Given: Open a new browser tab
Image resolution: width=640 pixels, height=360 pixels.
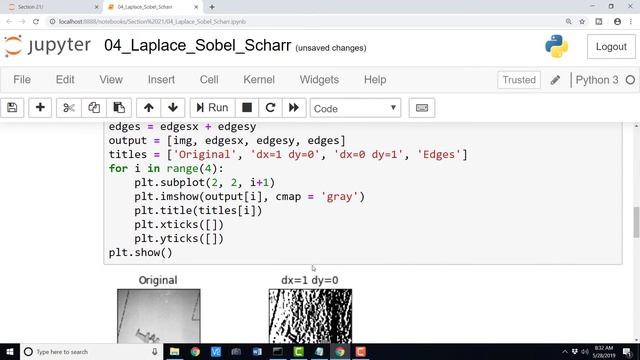Looking at the screenshot, I should 212,7.
